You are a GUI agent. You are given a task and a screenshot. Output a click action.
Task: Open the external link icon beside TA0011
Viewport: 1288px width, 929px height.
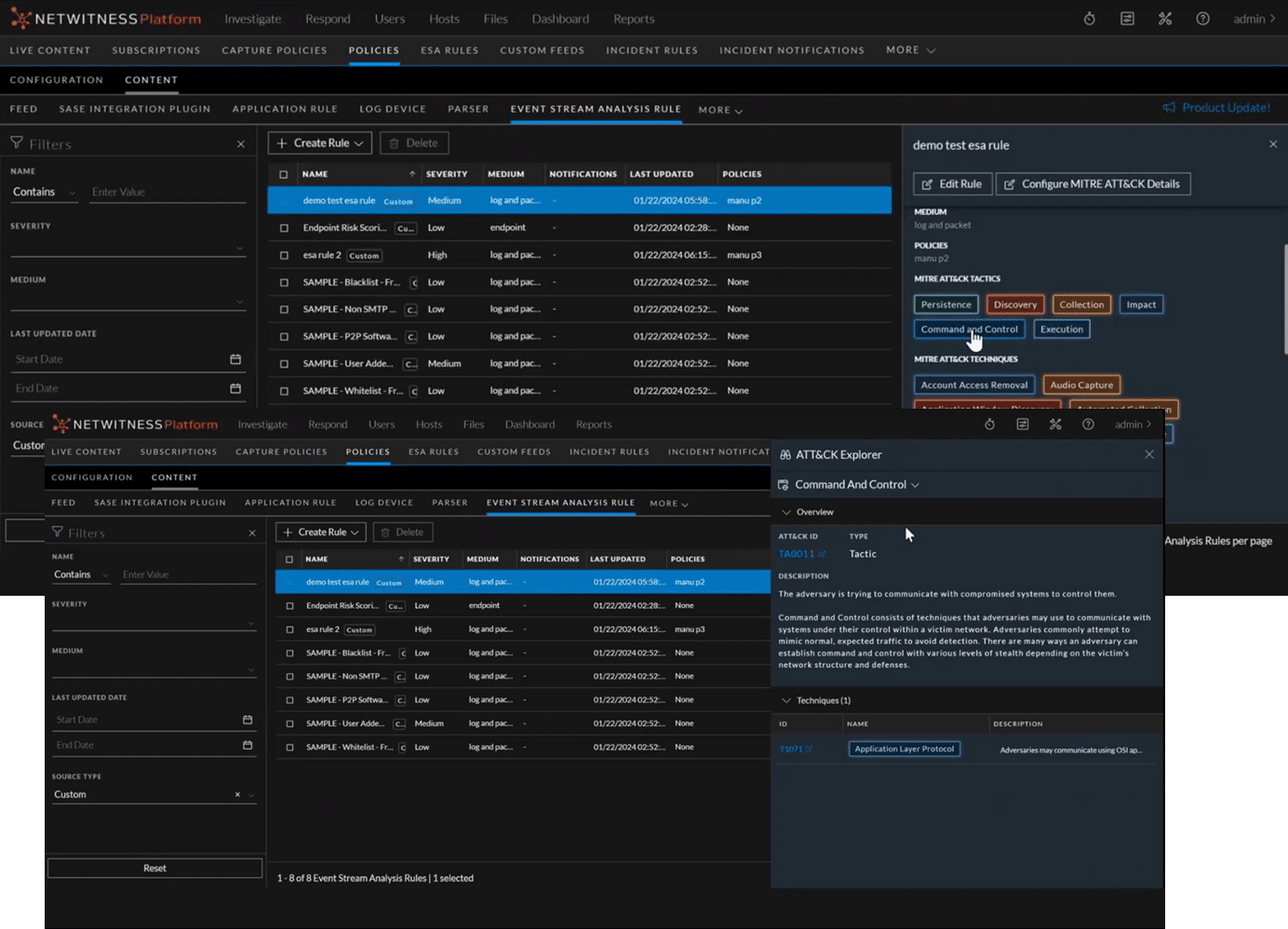823,554
